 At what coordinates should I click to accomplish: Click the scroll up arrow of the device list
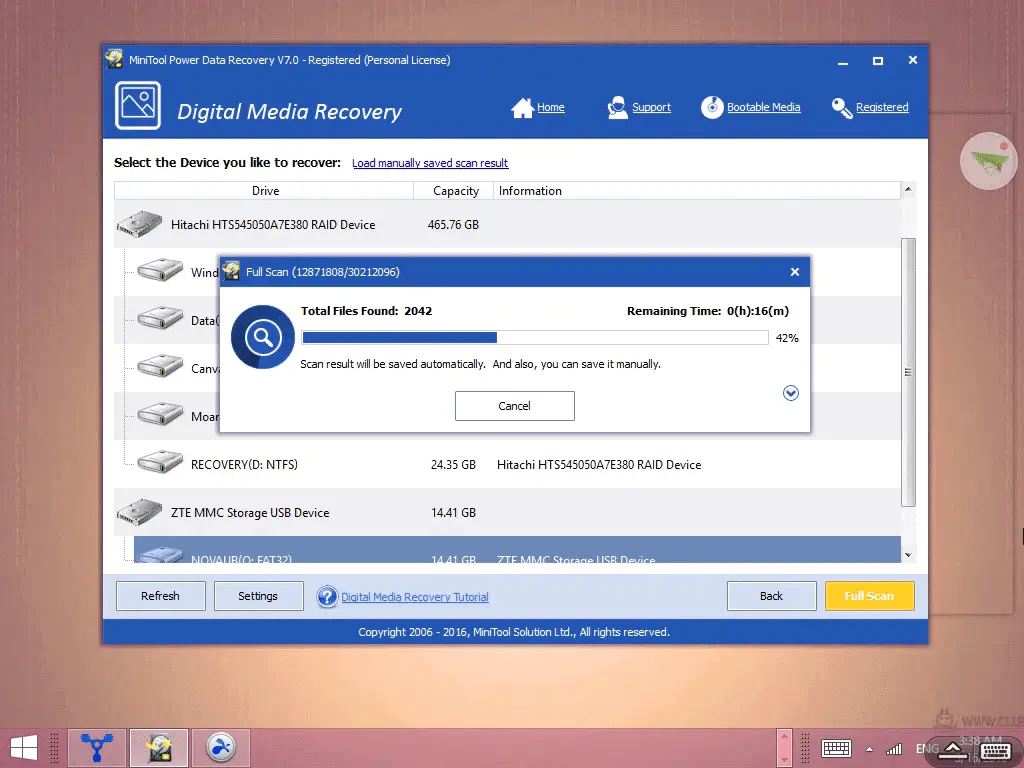[x=908, y=189]
